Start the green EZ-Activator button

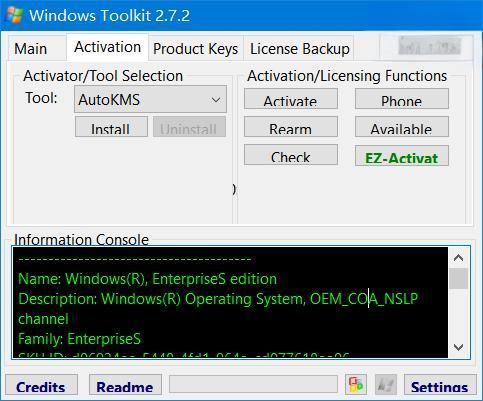[x=402, y=156]
